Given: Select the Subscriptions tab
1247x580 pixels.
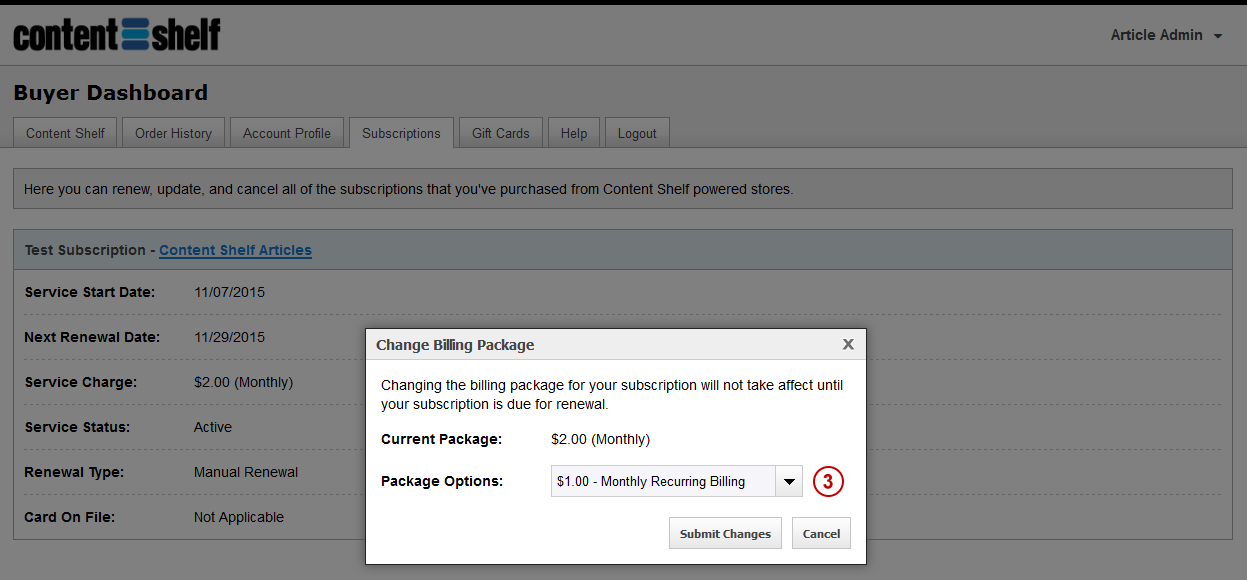Looking at the screenshot, I should click(401, 133).
